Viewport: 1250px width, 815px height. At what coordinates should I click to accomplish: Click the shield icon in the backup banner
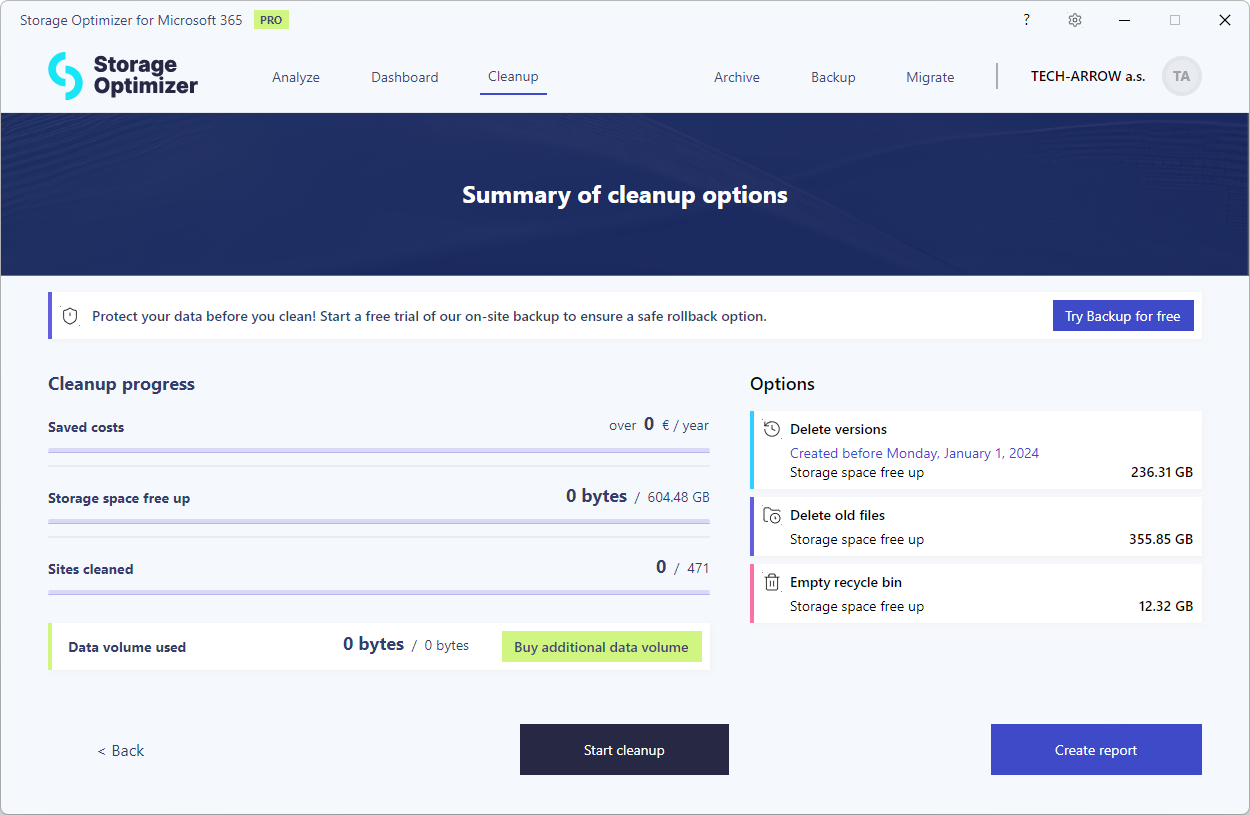(x=70, y=315)
